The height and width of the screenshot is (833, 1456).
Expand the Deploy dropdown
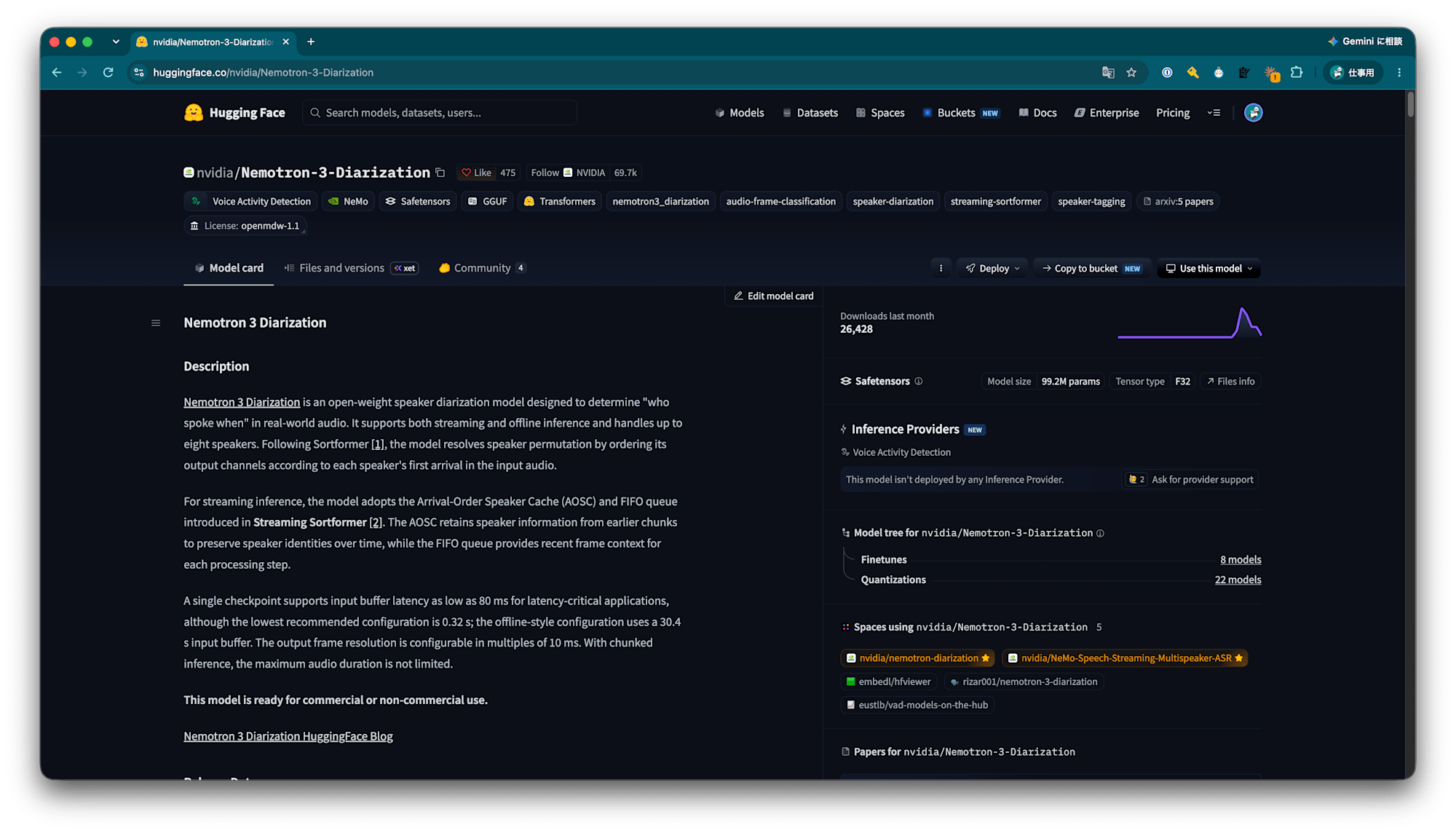tap(993, 269)
